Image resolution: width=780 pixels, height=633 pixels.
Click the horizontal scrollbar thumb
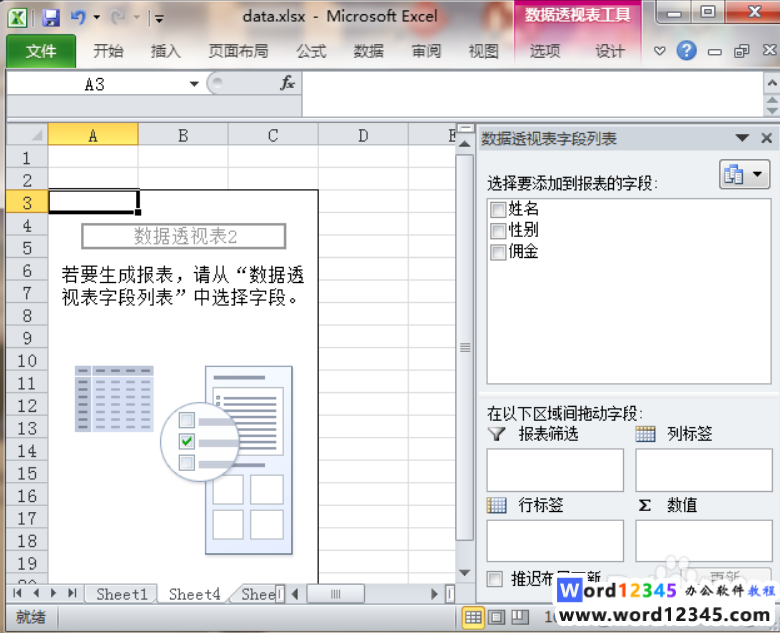336,593
